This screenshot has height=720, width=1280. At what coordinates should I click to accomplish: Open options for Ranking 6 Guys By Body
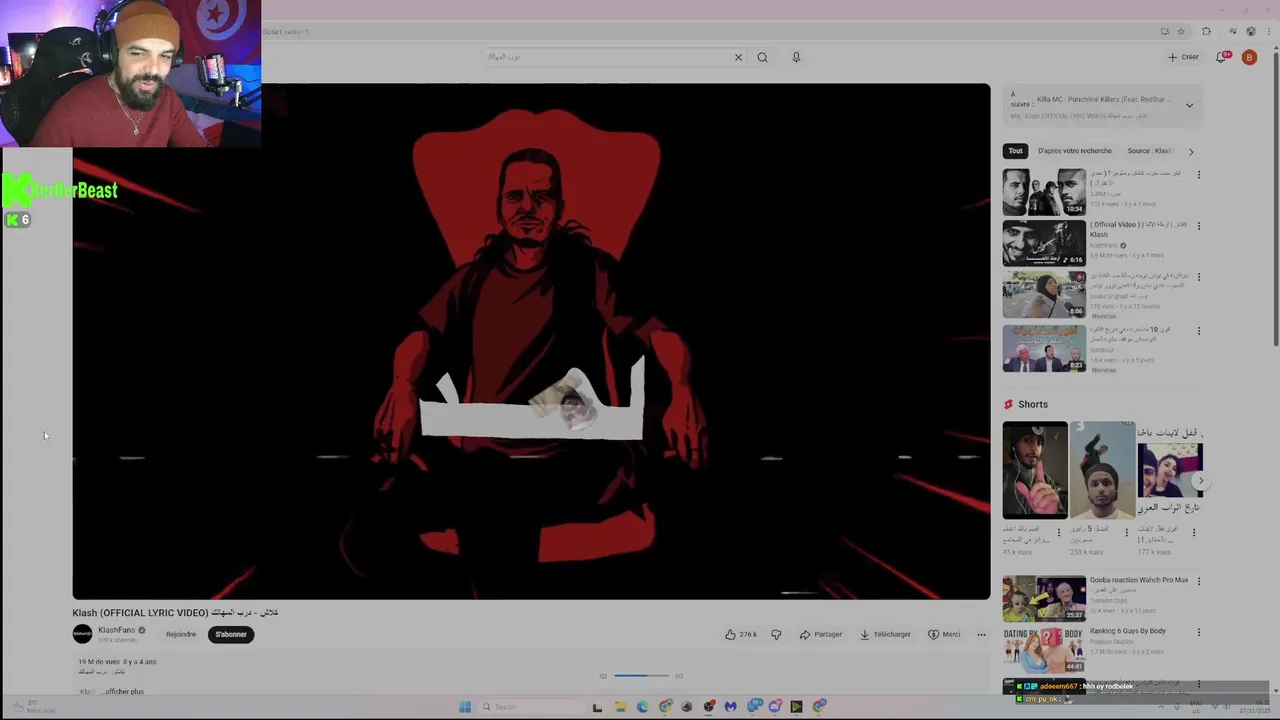click(x=1198, y=632)
